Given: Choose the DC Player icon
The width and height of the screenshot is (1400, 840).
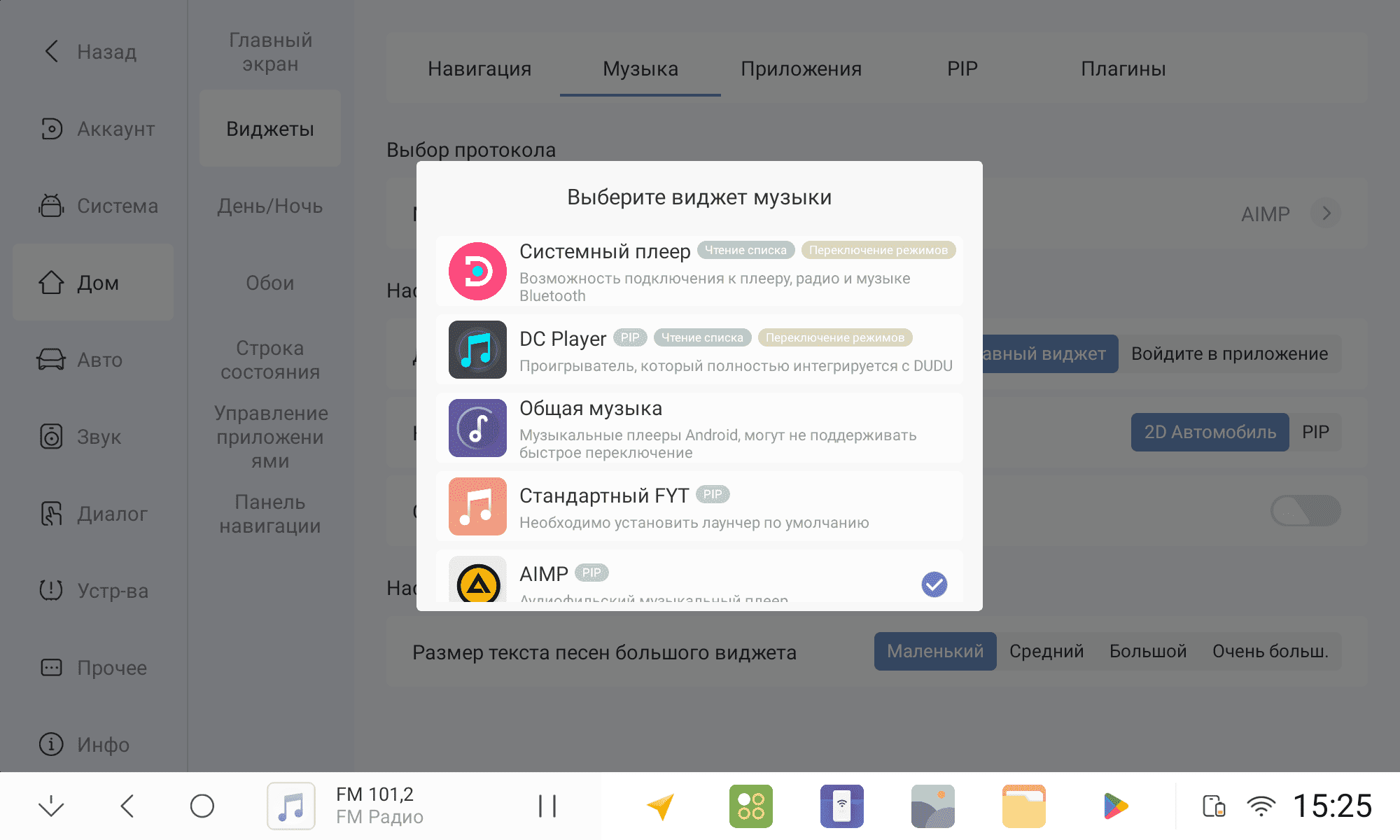Looking at the screenshot, I should click(477, 350).
